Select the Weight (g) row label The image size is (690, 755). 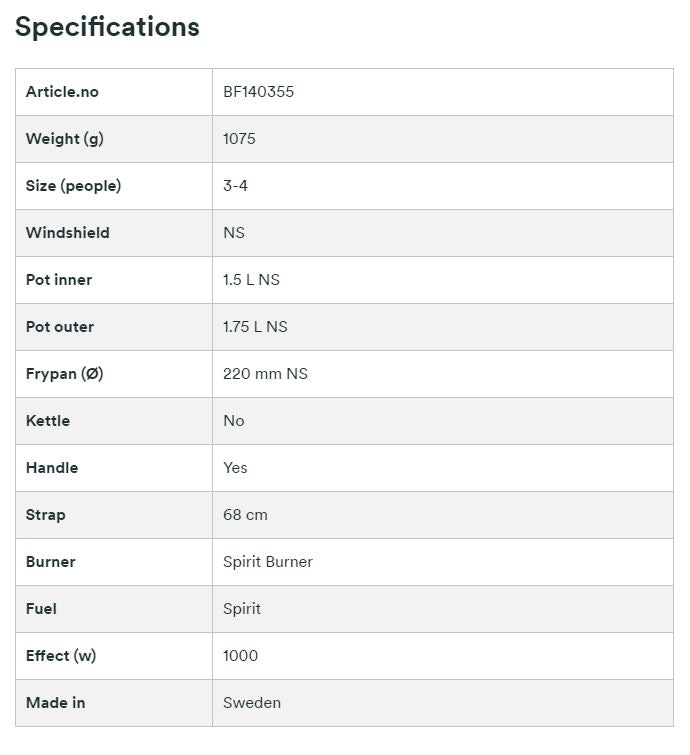(65, 139)
